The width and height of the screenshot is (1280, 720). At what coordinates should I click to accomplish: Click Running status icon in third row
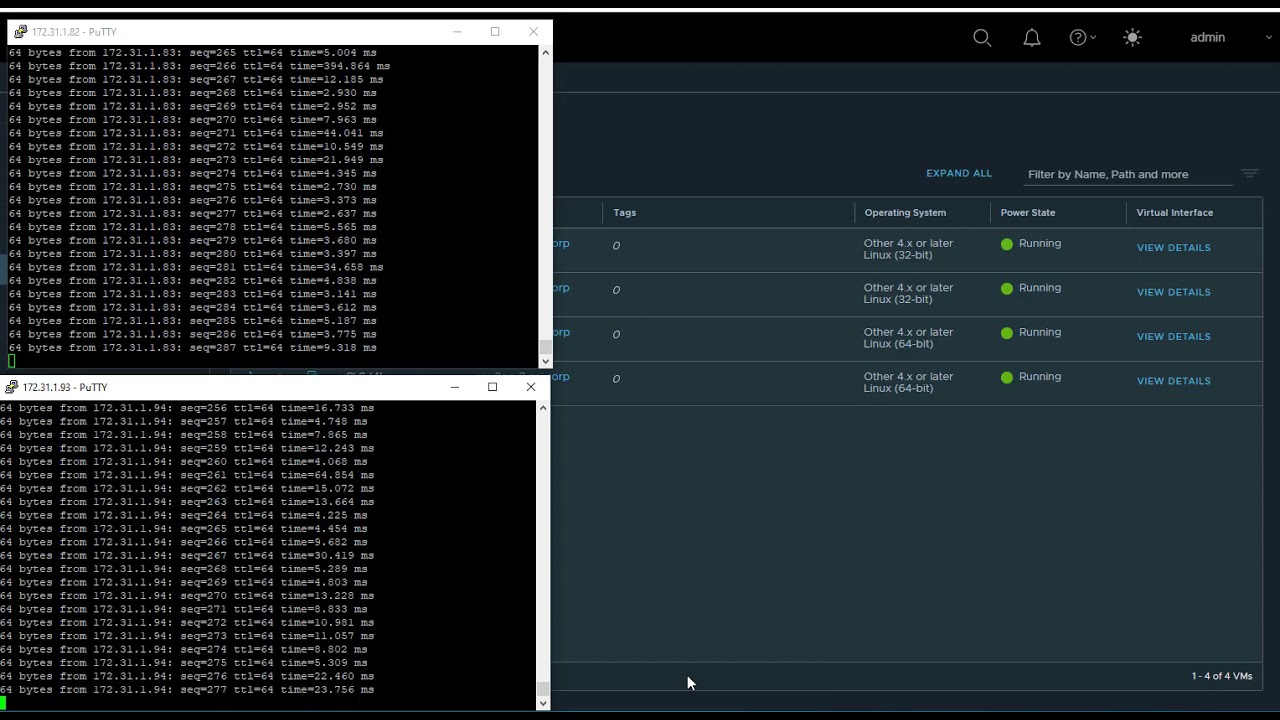(x=1007, y=333)
